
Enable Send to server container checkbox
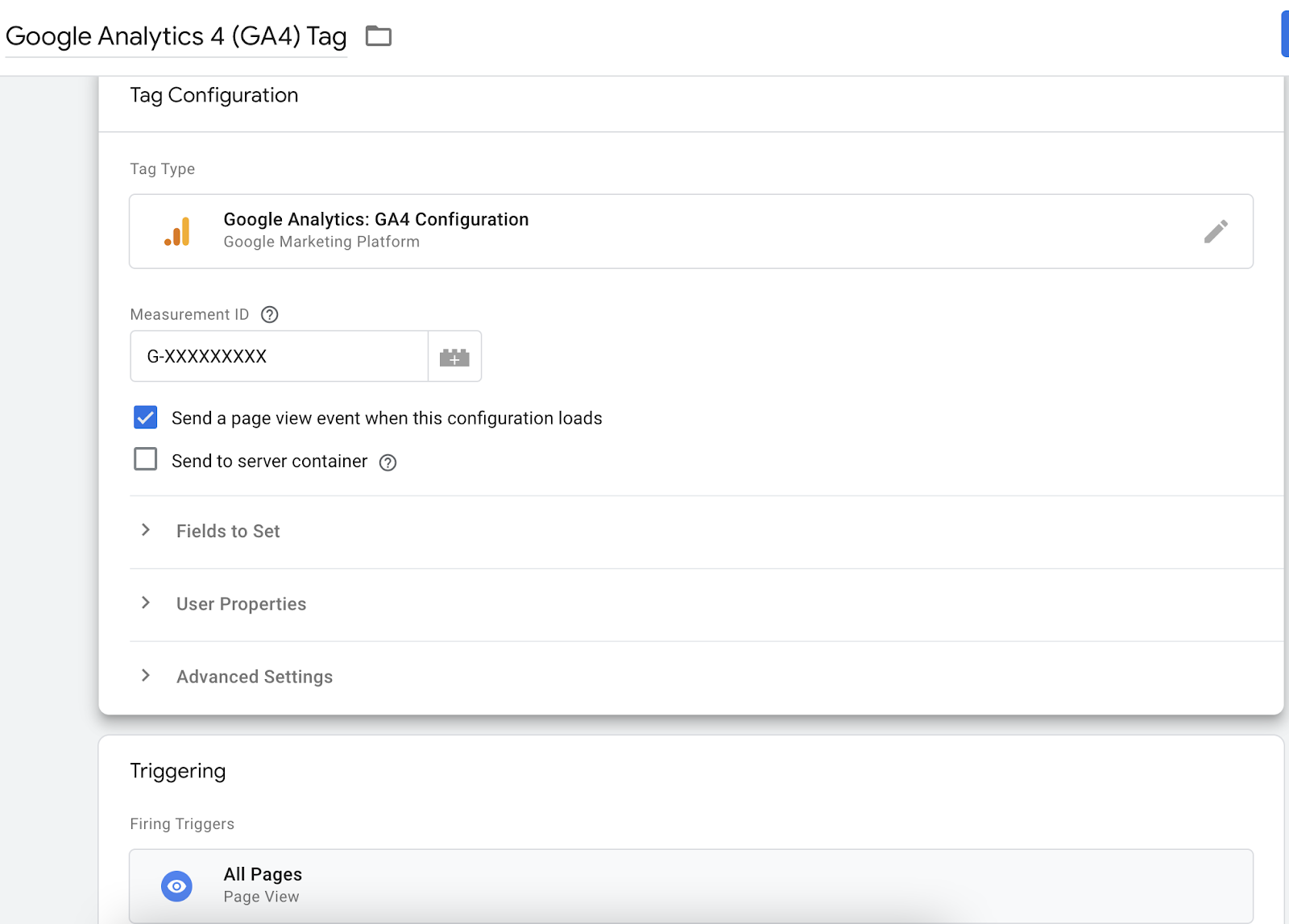[x=146, y=459]
